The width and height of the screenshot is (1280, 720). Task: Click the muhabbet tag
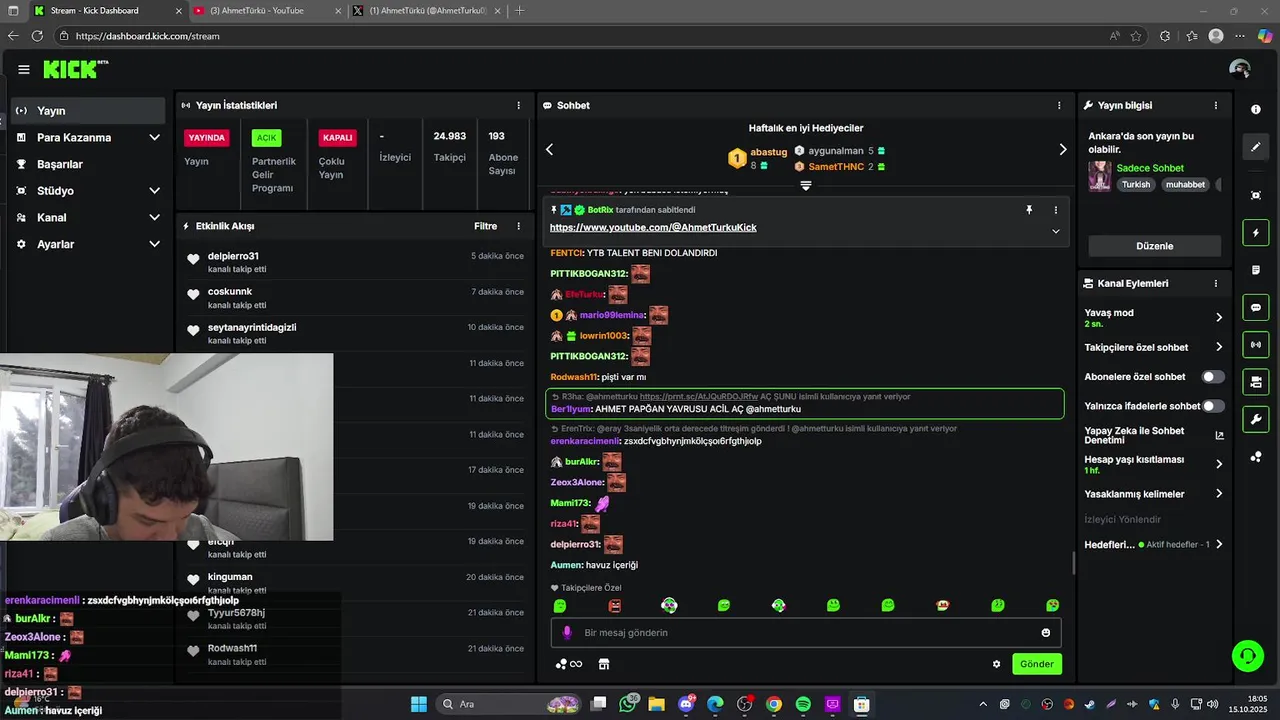tap(1185, 184)
